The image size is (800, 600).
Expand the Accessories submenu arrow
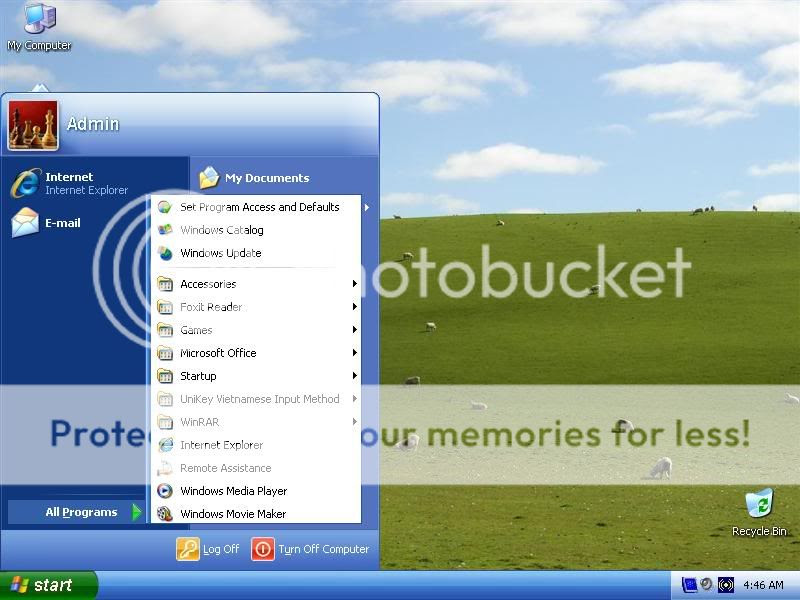355,284
